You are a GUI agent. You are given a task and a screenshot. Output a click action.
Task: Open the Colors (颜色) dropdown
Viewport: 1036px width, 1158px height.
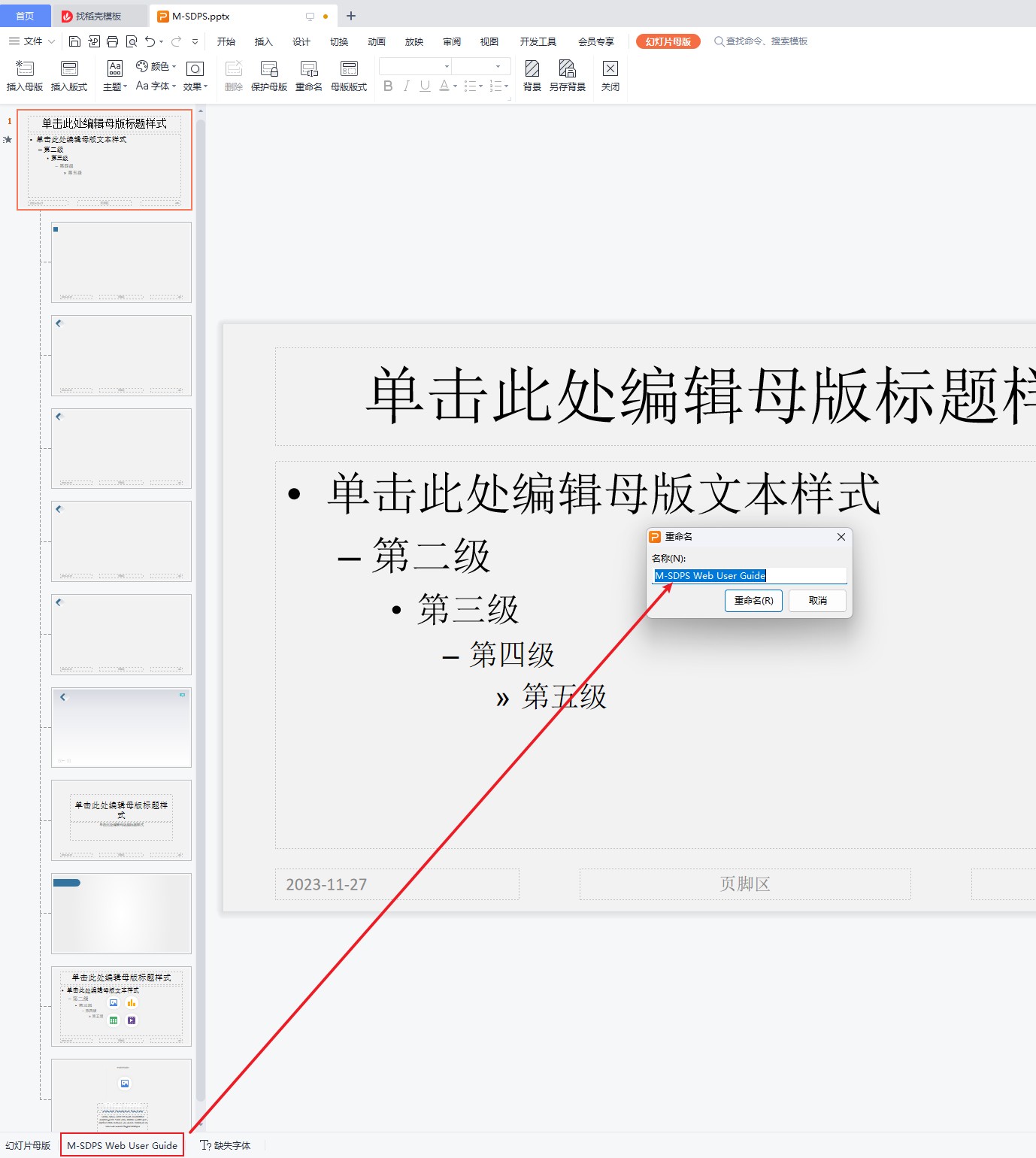coord(156,66)
